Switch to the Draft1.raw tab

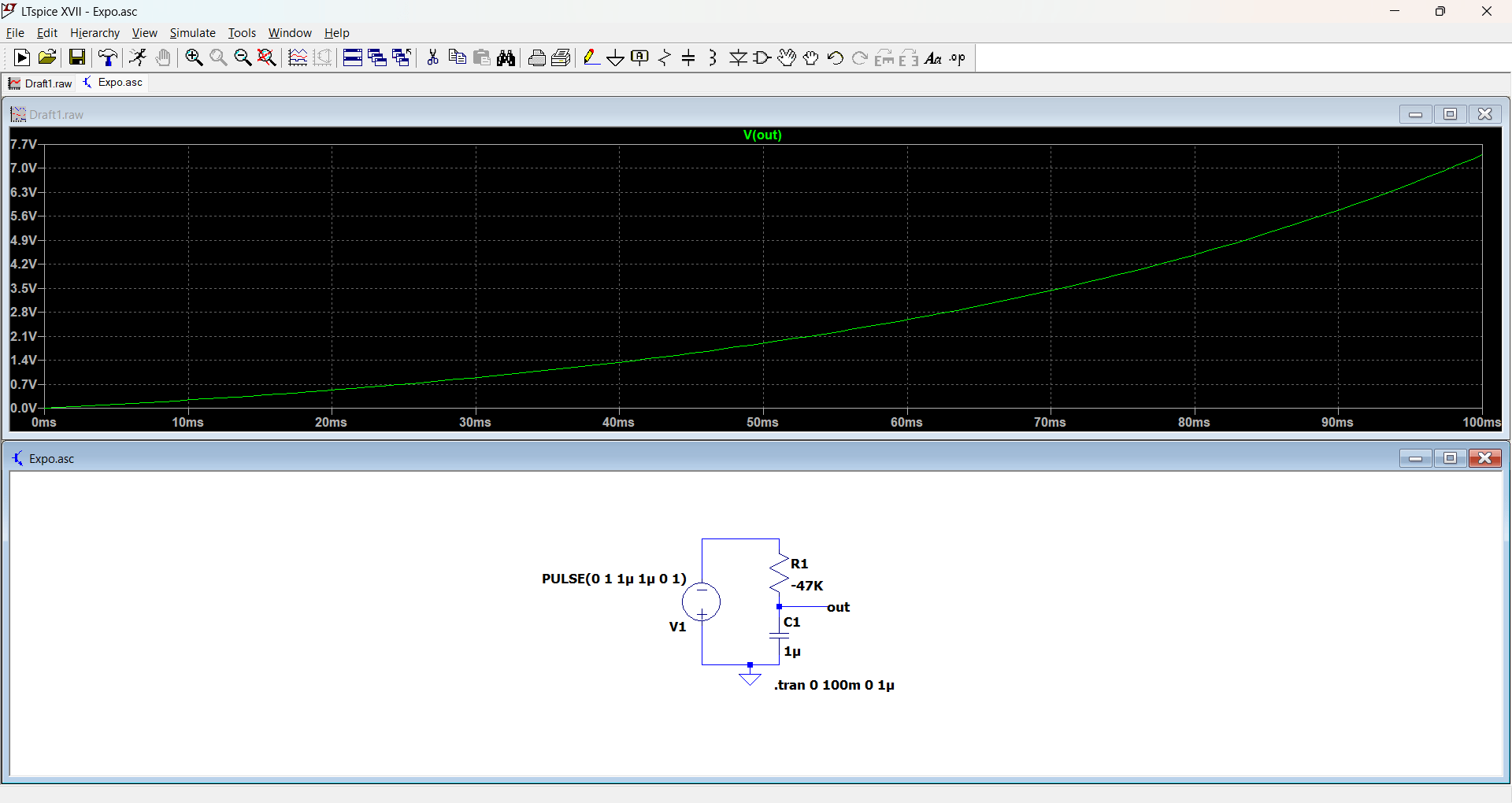pyautogui.click(x=40, y=83)
